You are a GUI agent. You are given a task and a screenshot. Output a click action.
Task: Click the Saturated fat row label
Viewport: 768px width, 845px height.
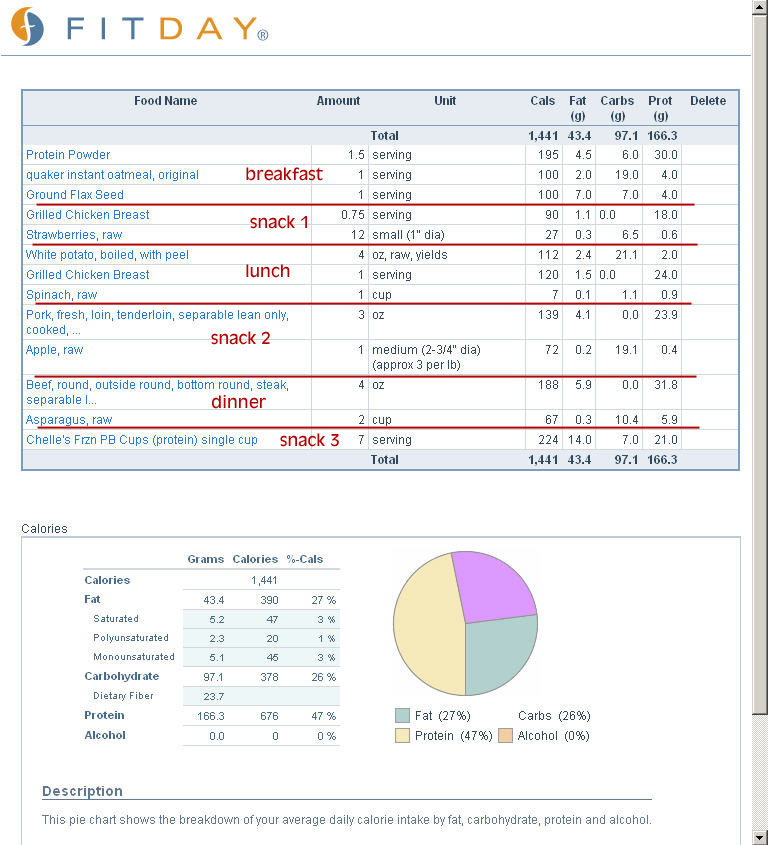(x=116, y=619)
